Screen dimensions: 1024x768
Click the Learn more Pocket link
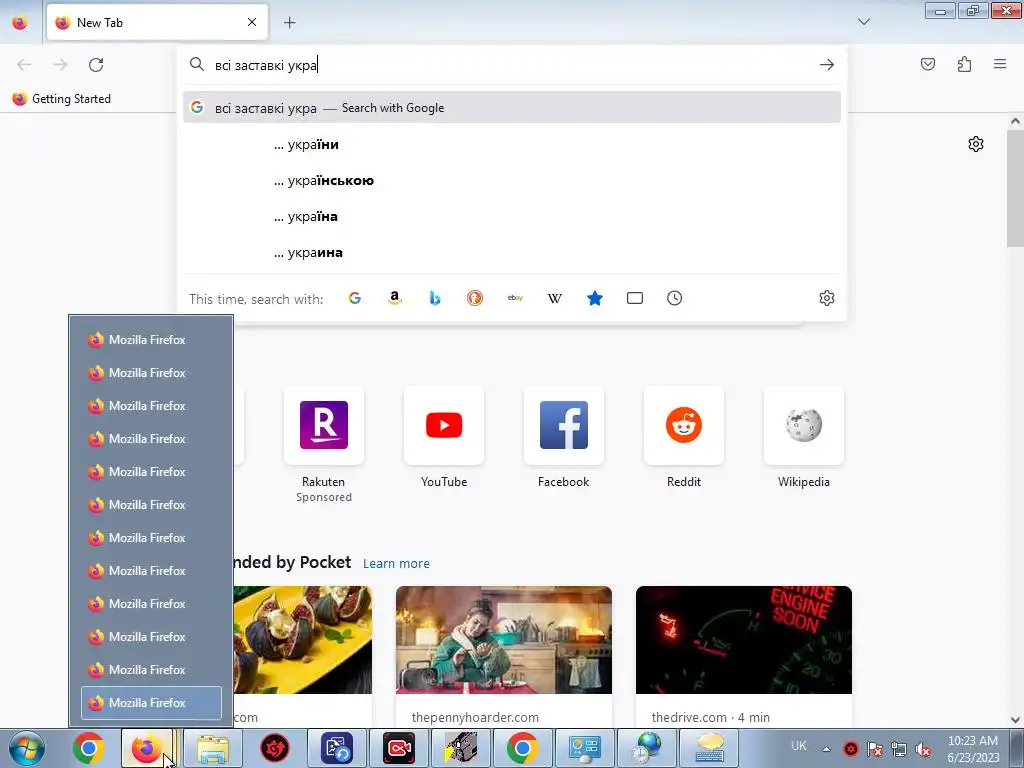[x=396, y=564]
